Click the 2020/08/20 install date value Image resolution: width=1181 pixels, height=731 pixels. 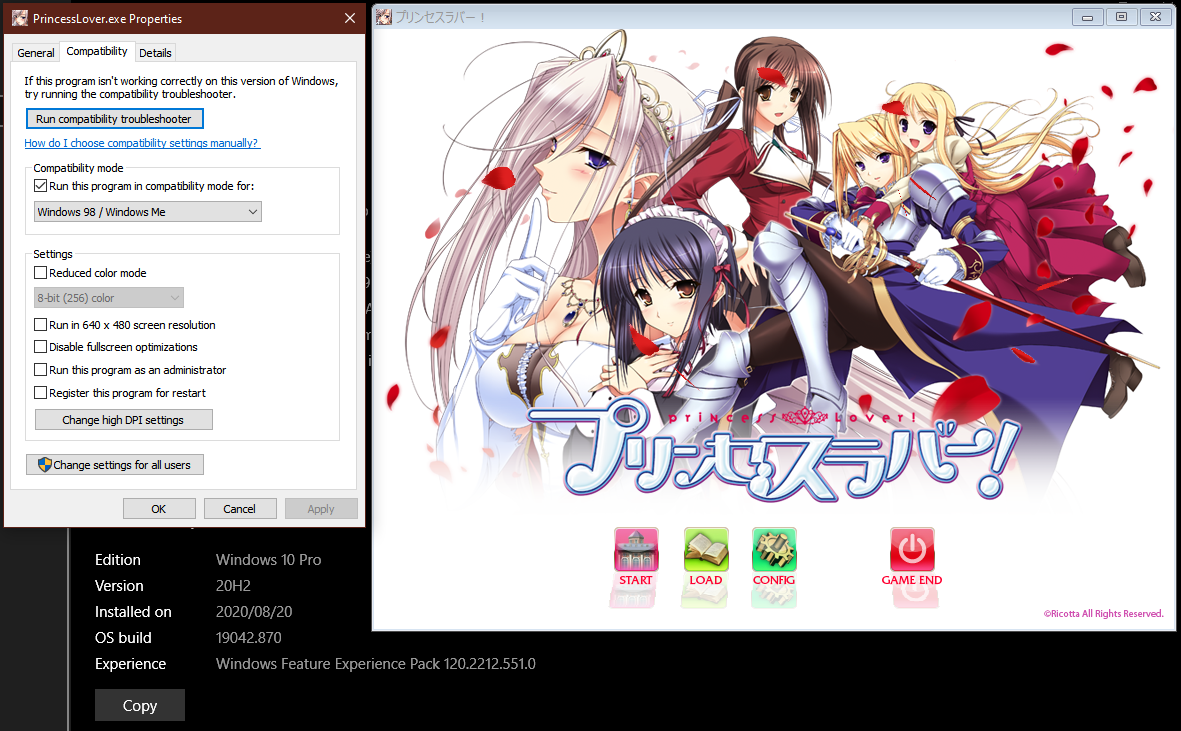[254, 611]
